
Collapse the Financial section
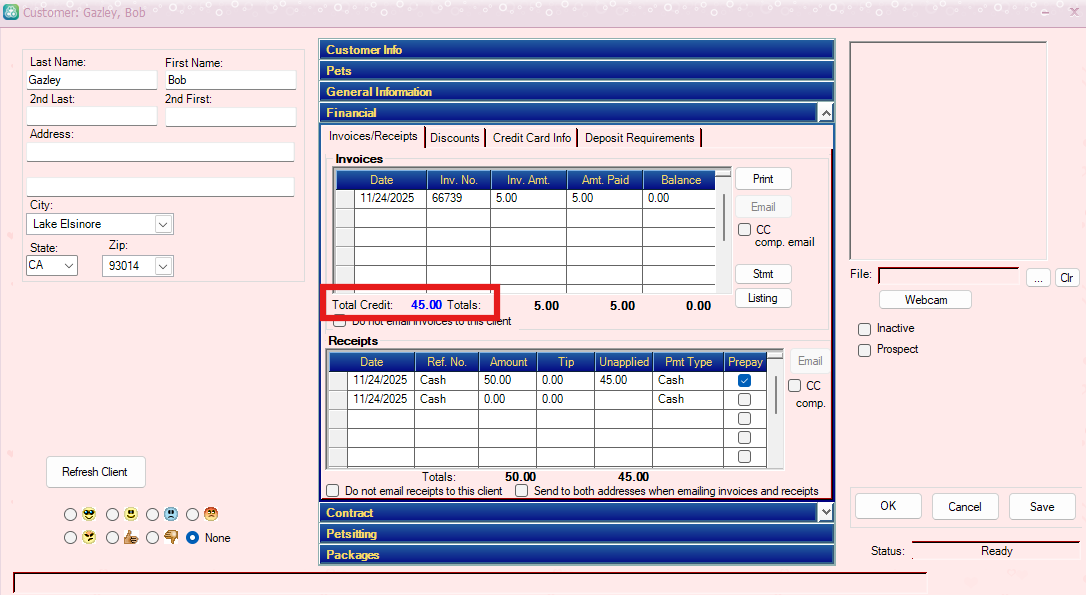825,113
